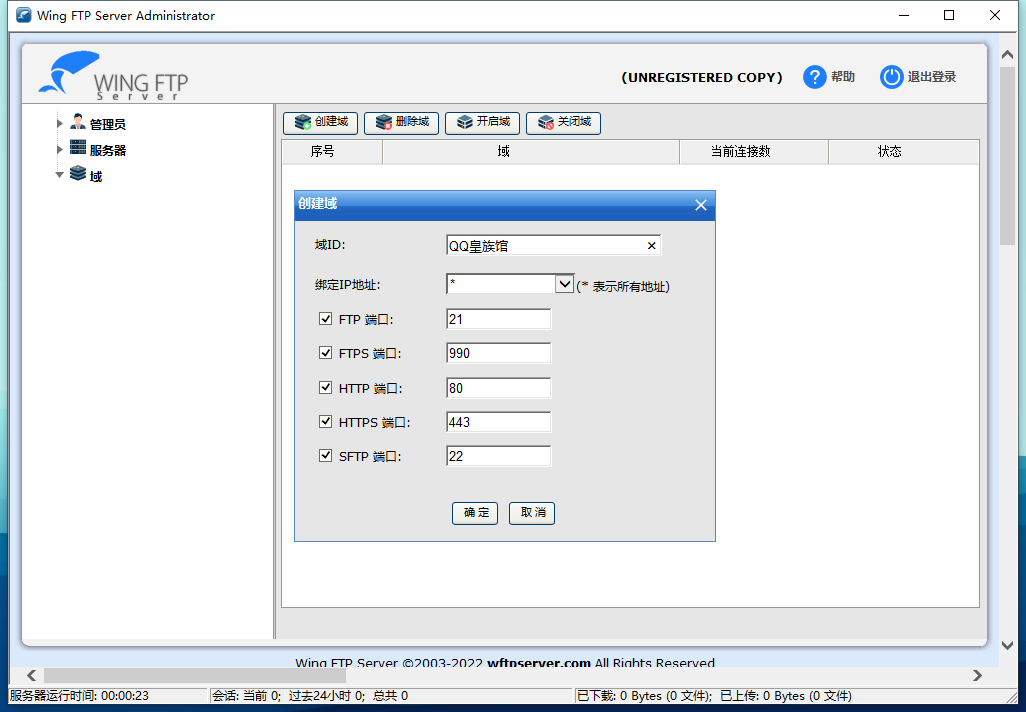Viewport: 1026px width, 712px height.
Task: Click the (UNREGISTERED COPY) text
Action: click(x=701, y=77)
